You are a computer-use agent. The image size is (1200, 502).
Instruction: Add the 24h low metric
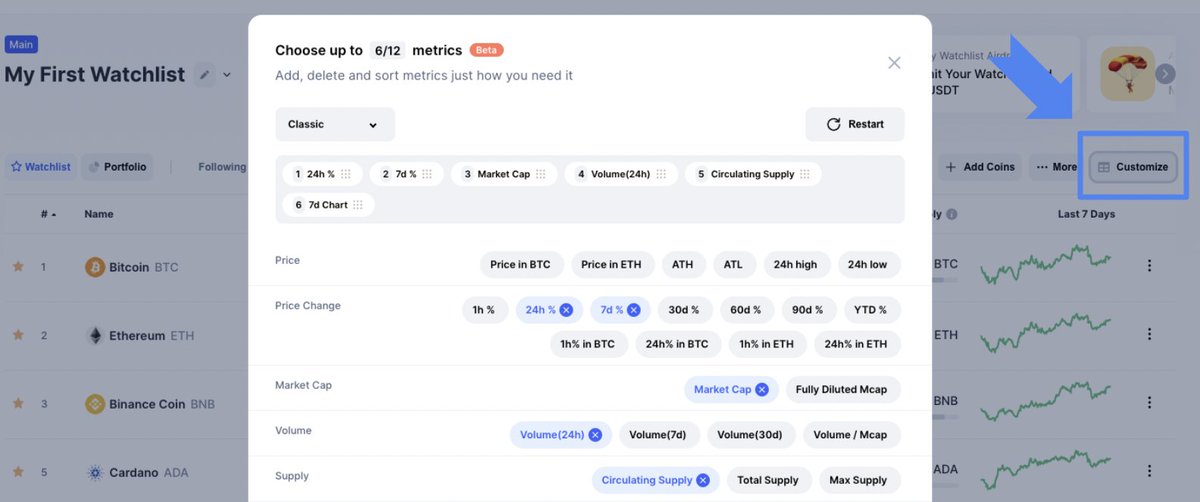point(867,265)
